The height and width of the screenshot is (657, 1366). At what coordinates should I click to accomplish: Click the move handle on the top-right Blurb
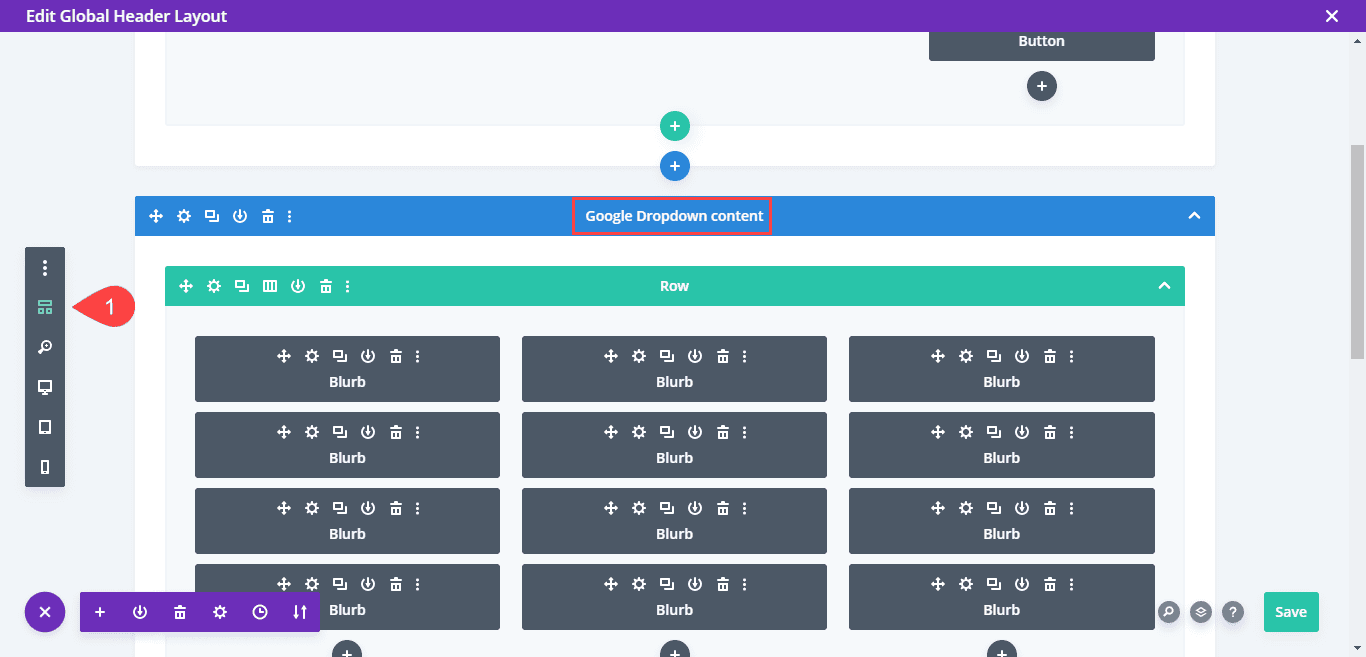(938, 356)
